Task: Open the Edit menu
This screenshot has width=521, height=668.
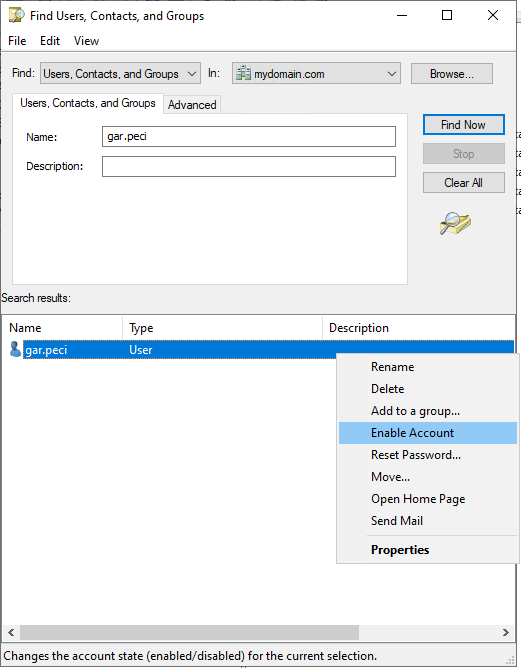Action: click(x=50, y=41)
